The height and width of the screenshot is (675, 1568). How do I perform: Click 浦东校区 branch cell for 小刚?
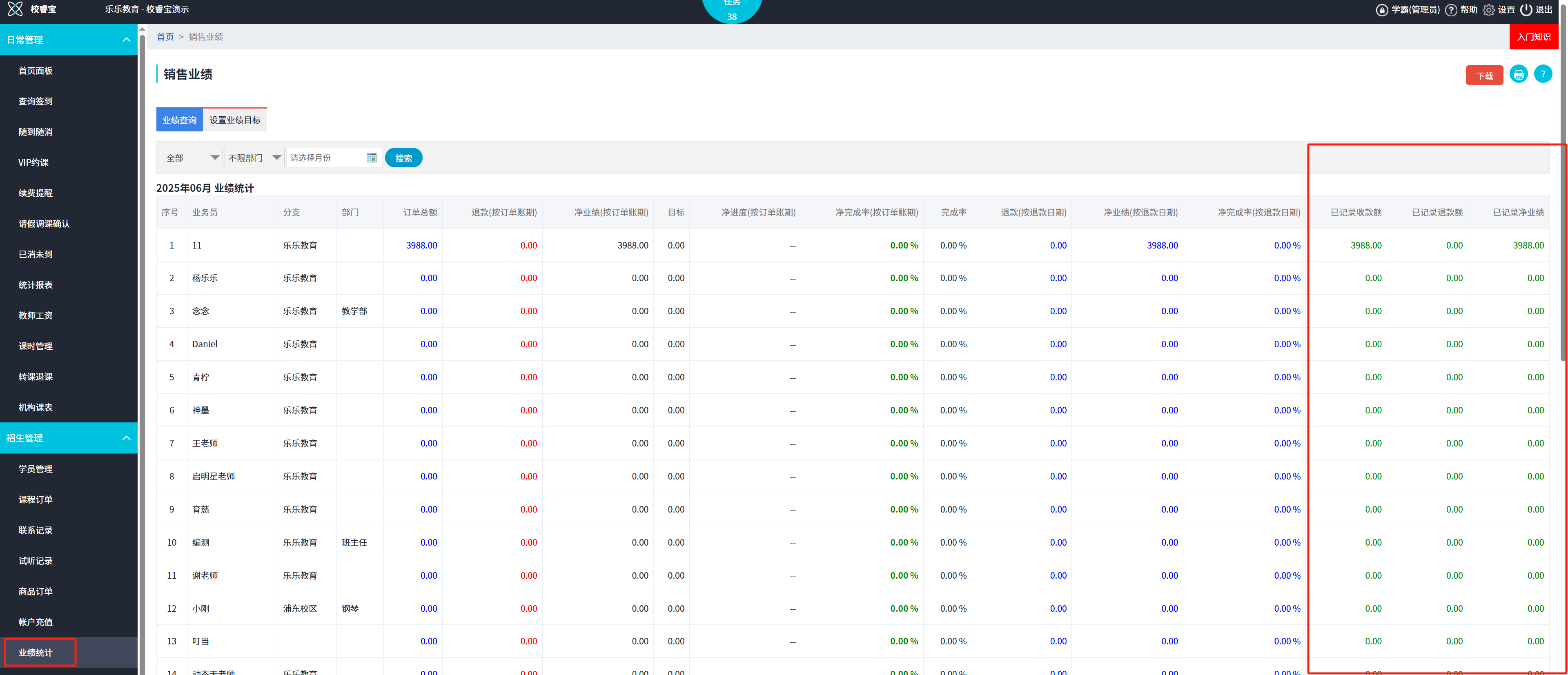coord(299,608)
